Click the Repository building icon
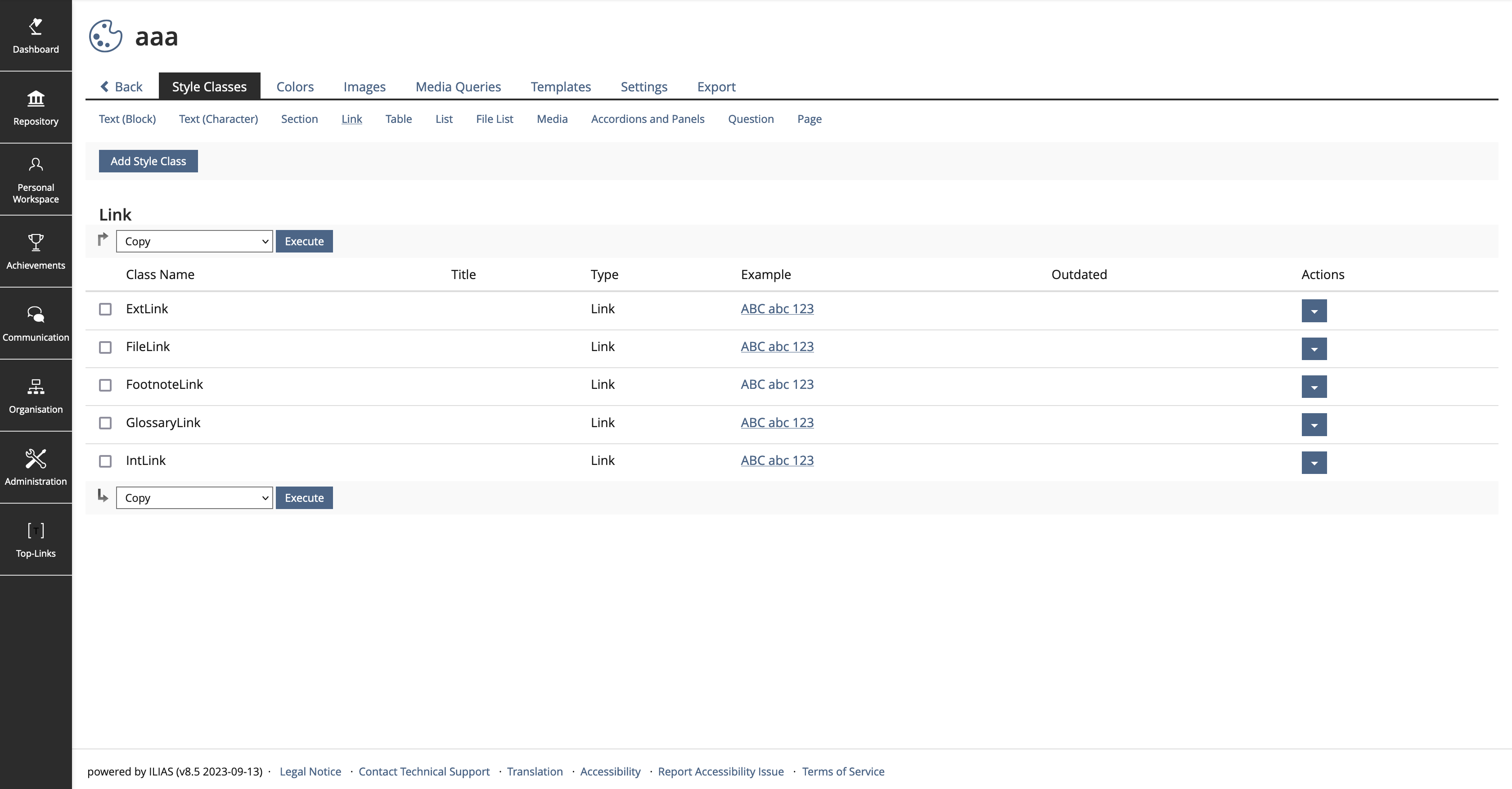The image size is (1512, 789). click(36, 99)
